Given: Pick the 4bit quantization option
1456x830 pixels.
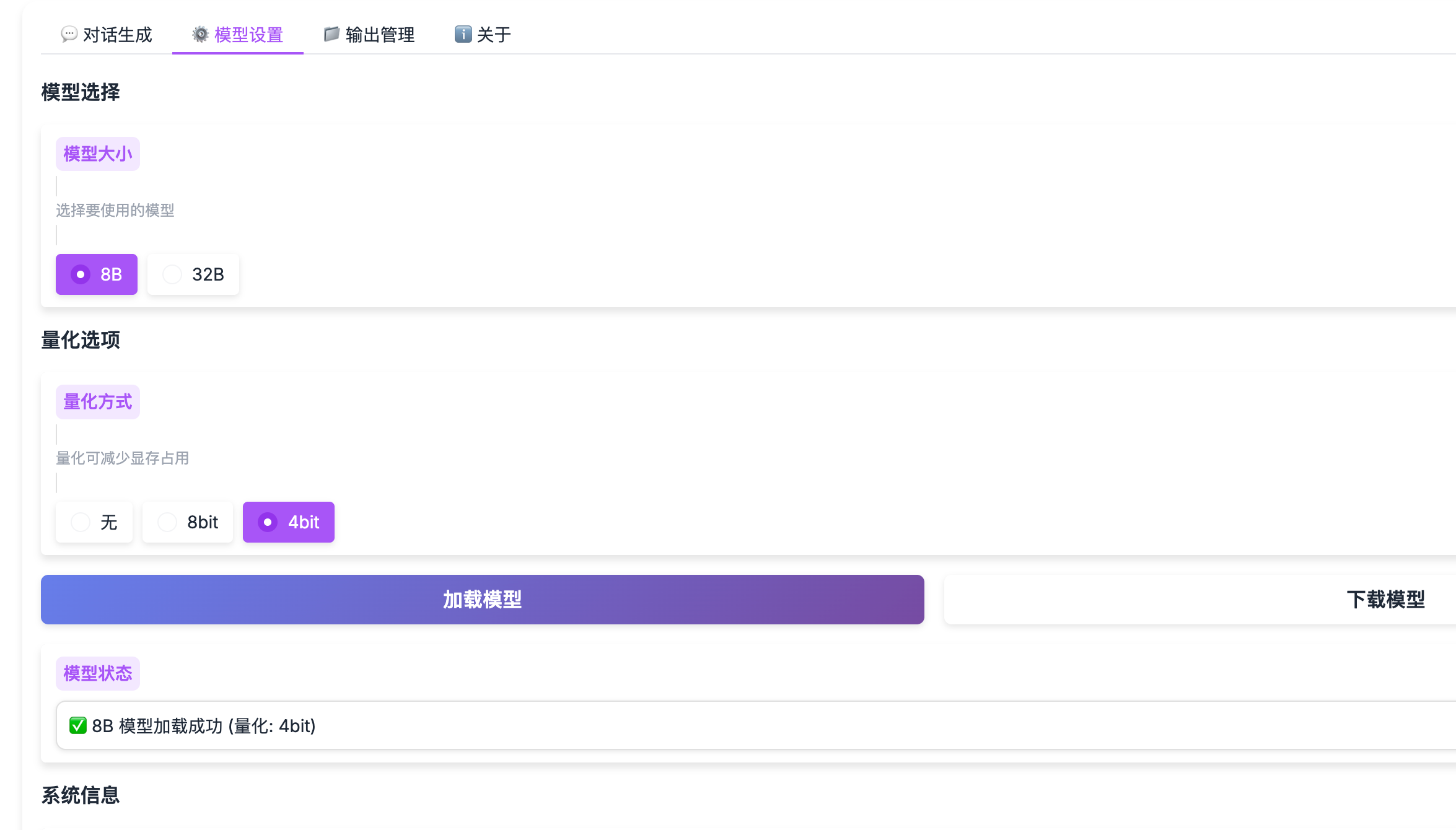Looking at the screenshot, I should click(289, 522).
